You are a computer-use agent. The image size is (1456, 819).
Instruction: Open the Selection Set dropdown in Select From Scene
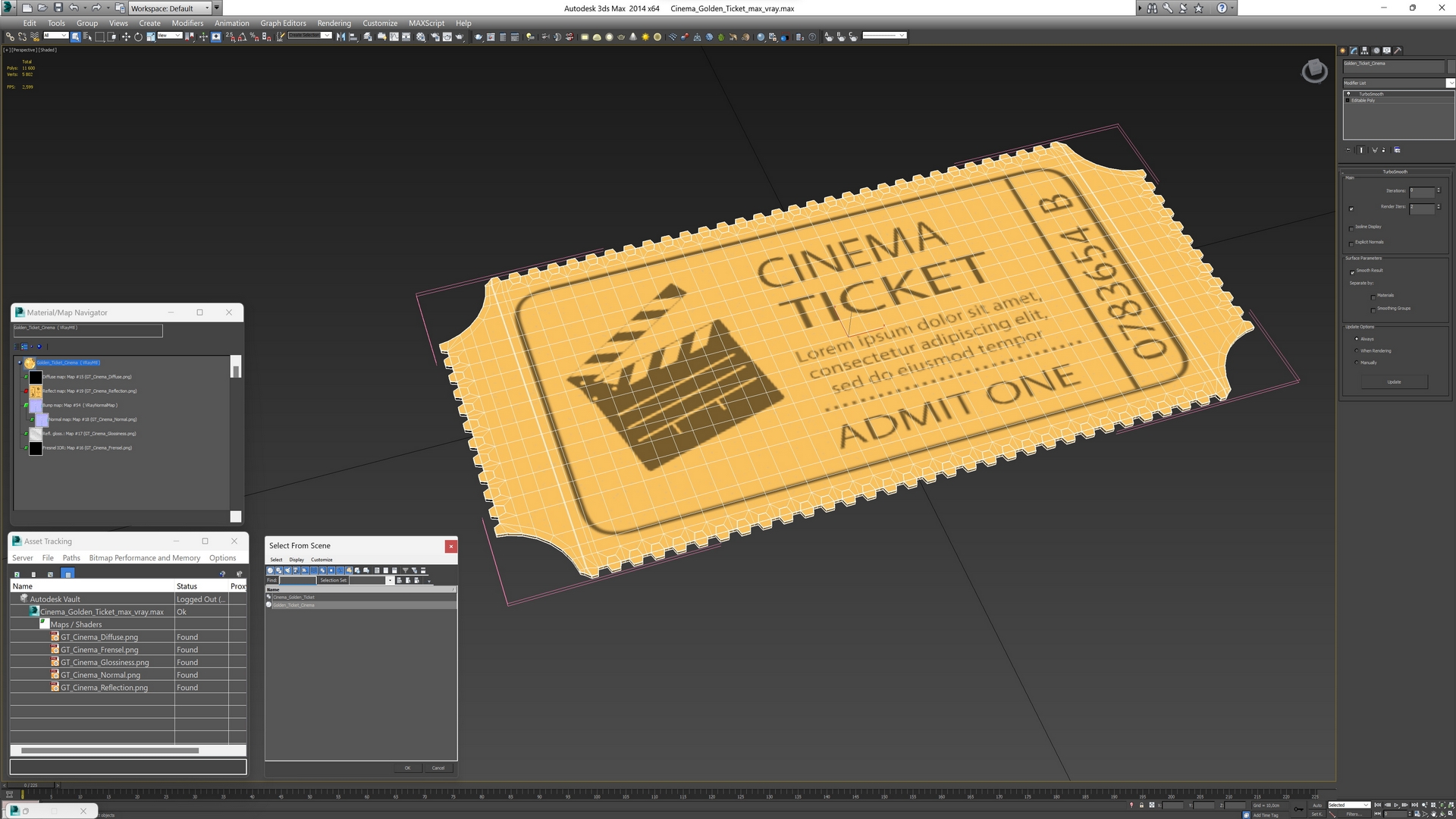point(390,581)
